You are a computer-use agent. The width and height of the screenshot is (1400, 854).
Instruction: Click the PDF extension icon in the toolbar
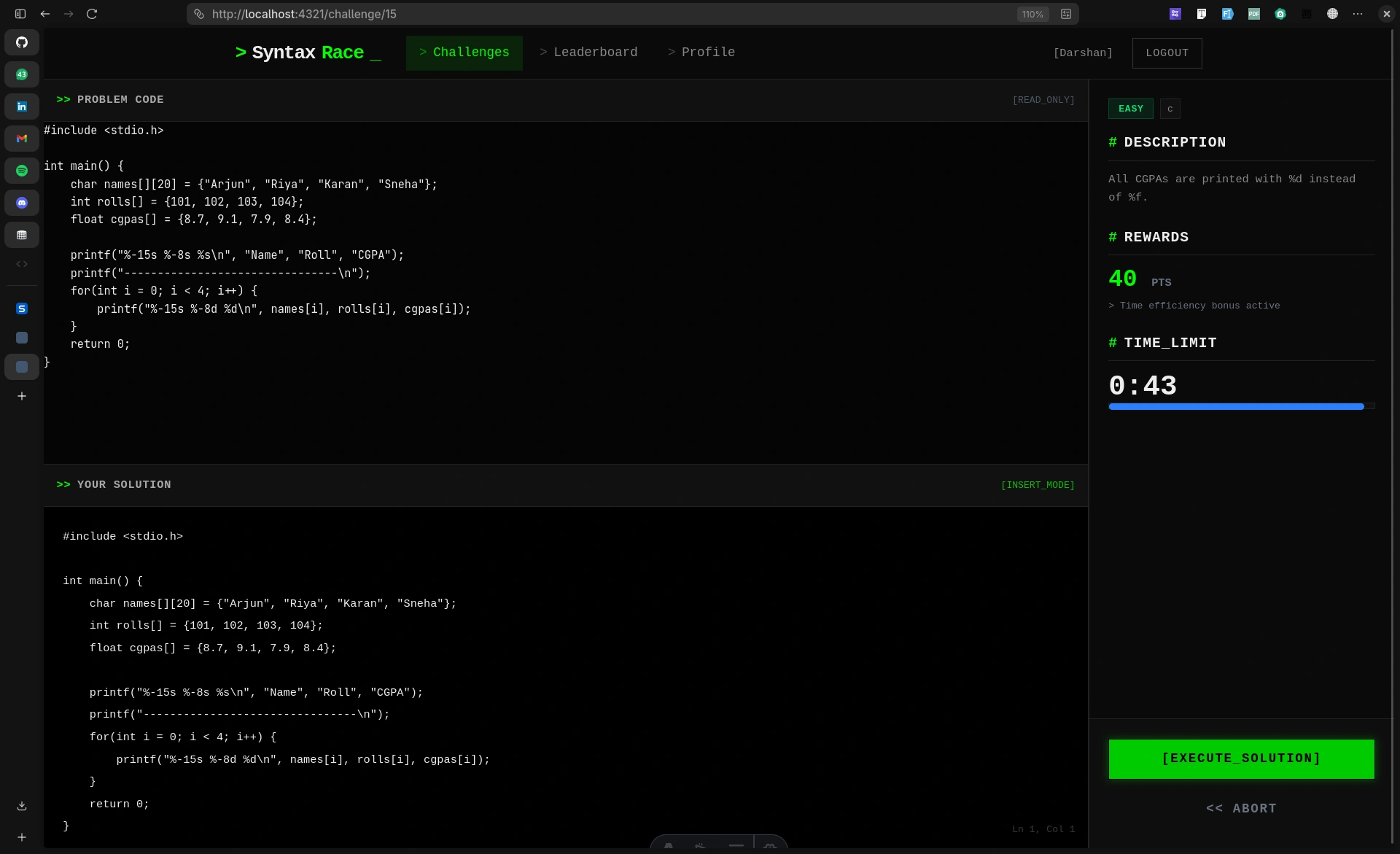pyautogui.click(x=1254, y=14)
